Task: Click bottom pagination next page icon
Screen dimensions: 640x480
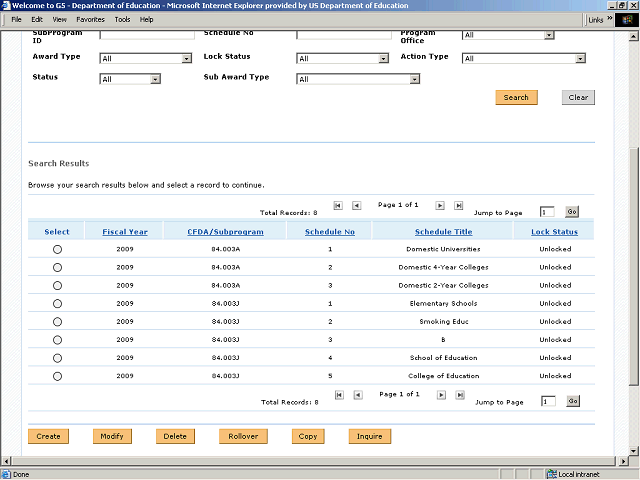Action: tap(441, 395)
